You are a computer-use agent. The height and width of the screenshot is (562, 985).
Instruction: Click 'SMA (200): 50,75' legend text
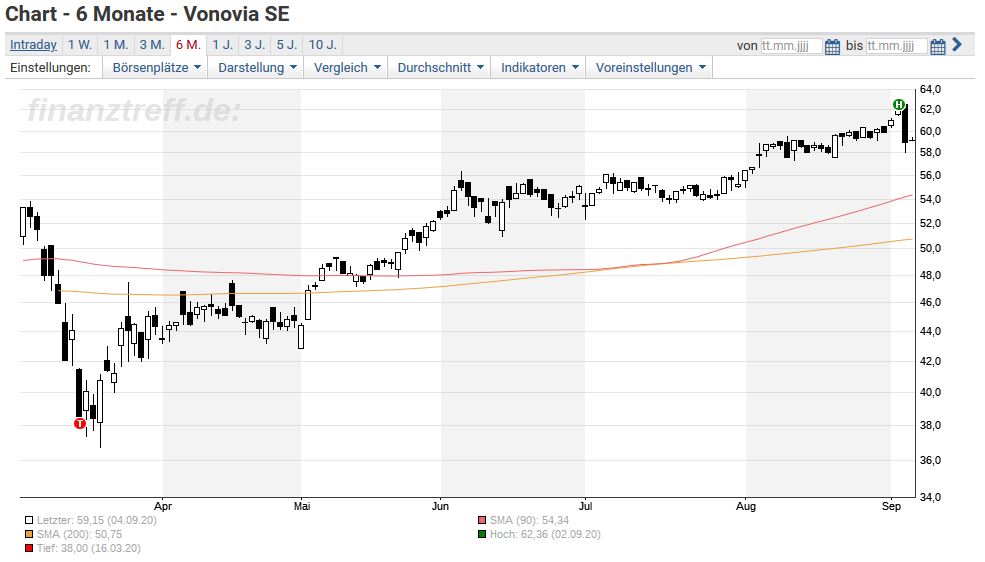click(79, 534)
